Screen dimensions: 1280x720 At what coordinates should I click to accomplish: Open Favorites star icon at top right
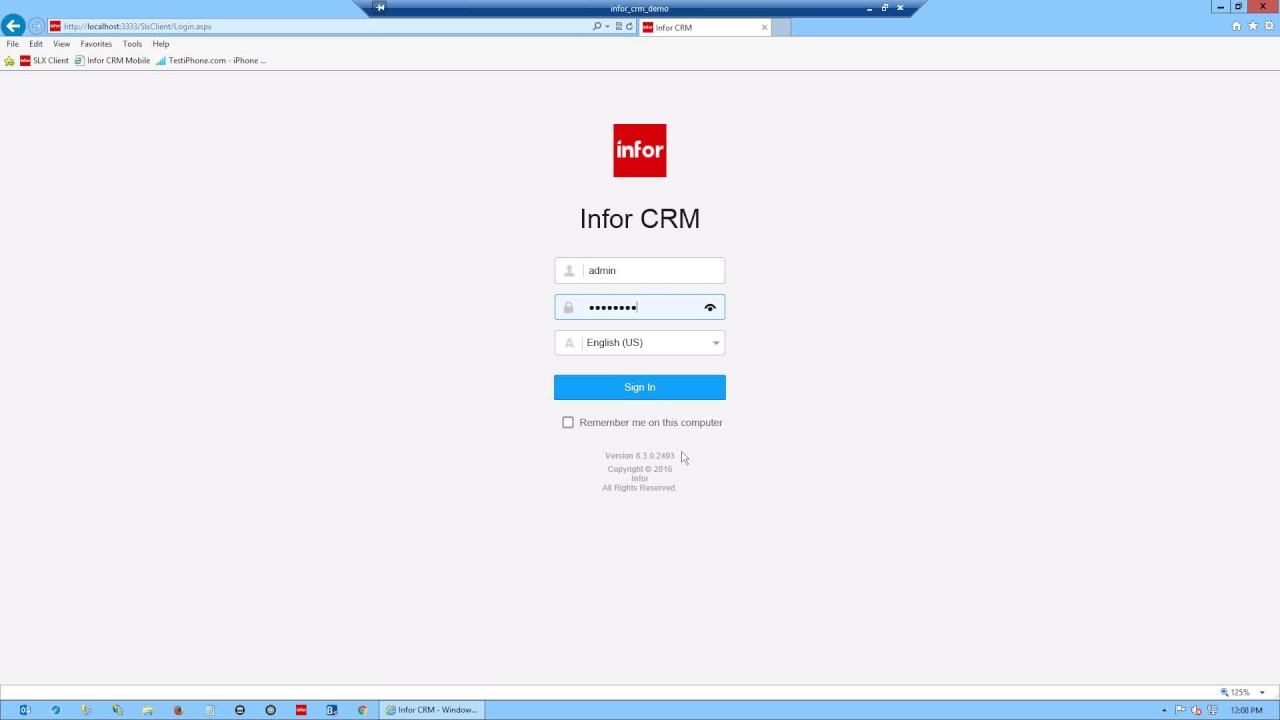point(1253,26)
